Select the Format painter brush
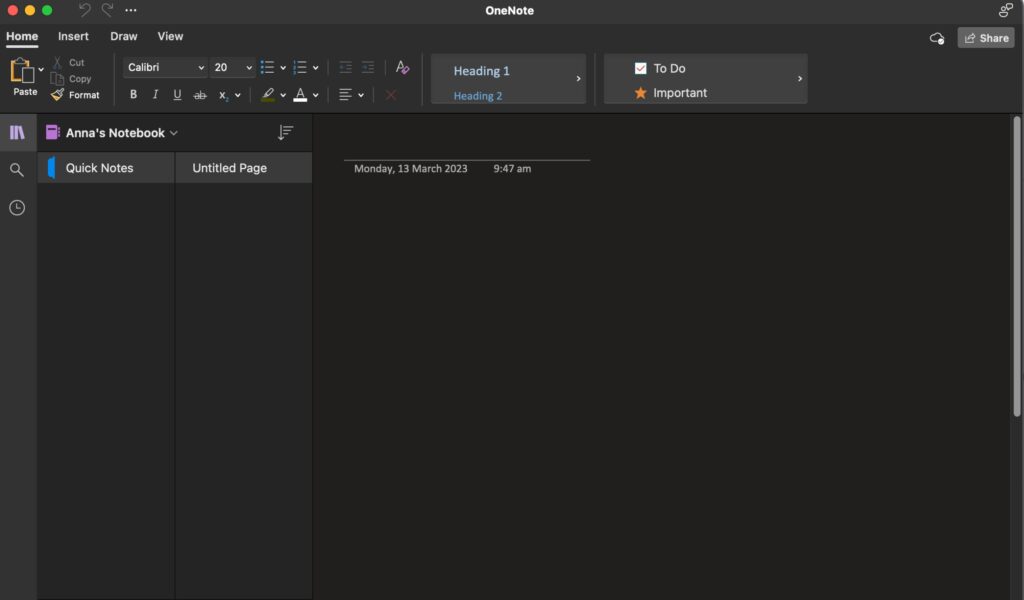The width and height of the screenshot is (1024, 600). coord(76,95)
